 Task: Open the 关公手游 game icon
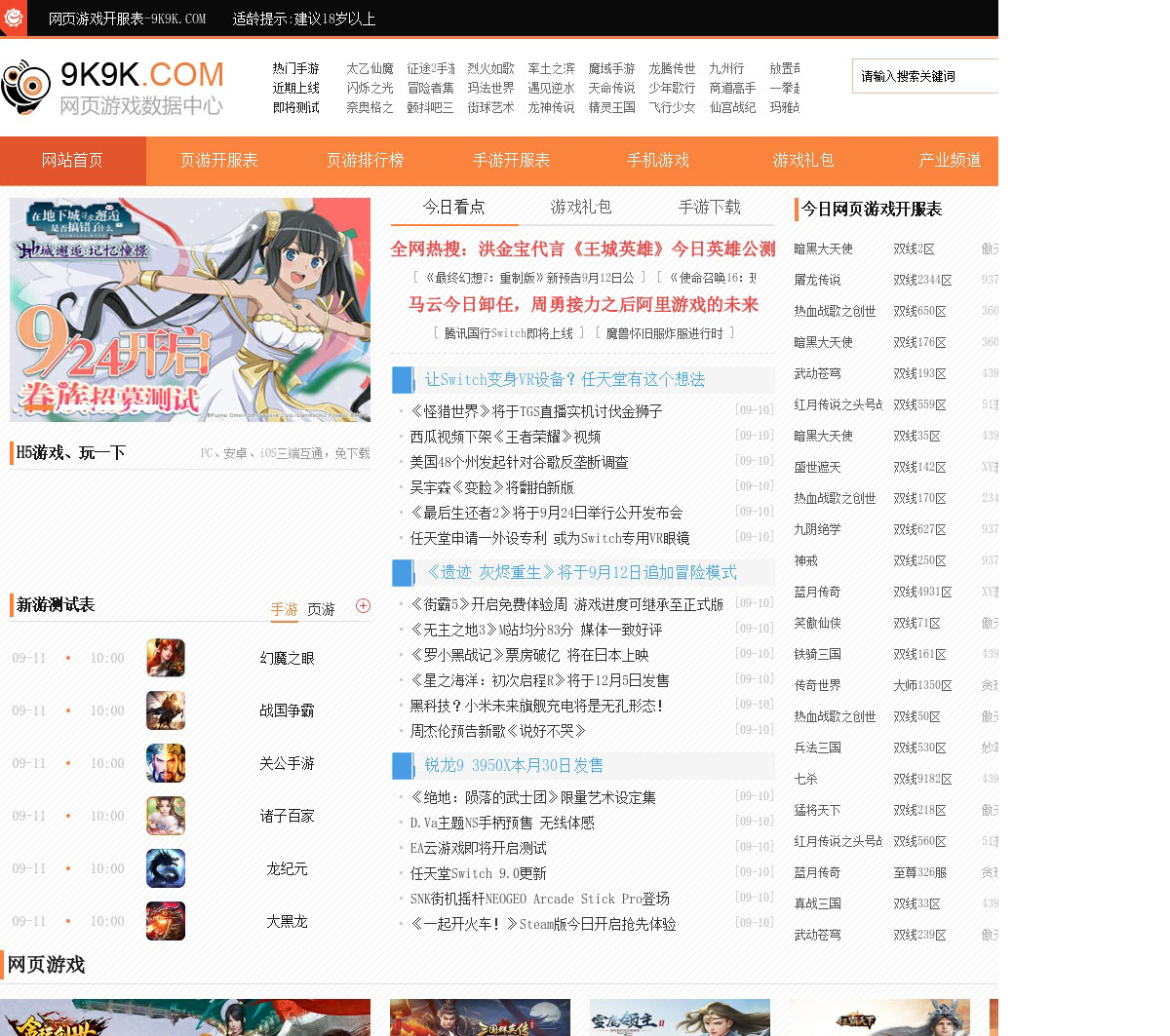tap(166, 763)
